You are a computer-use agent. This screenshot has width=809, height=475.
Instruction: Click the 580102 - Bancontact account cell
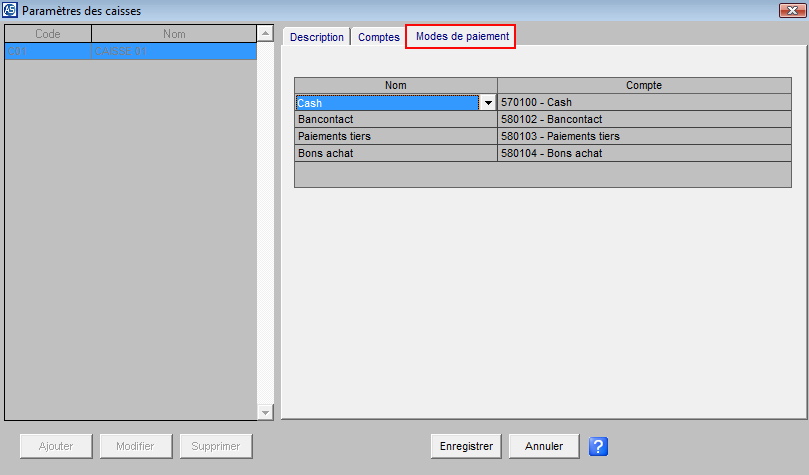644,119
